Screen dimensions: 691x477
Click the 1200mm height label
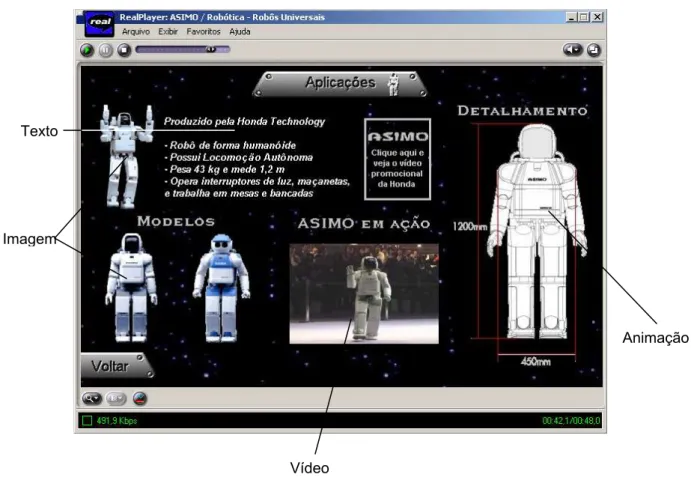click(470, 227)
